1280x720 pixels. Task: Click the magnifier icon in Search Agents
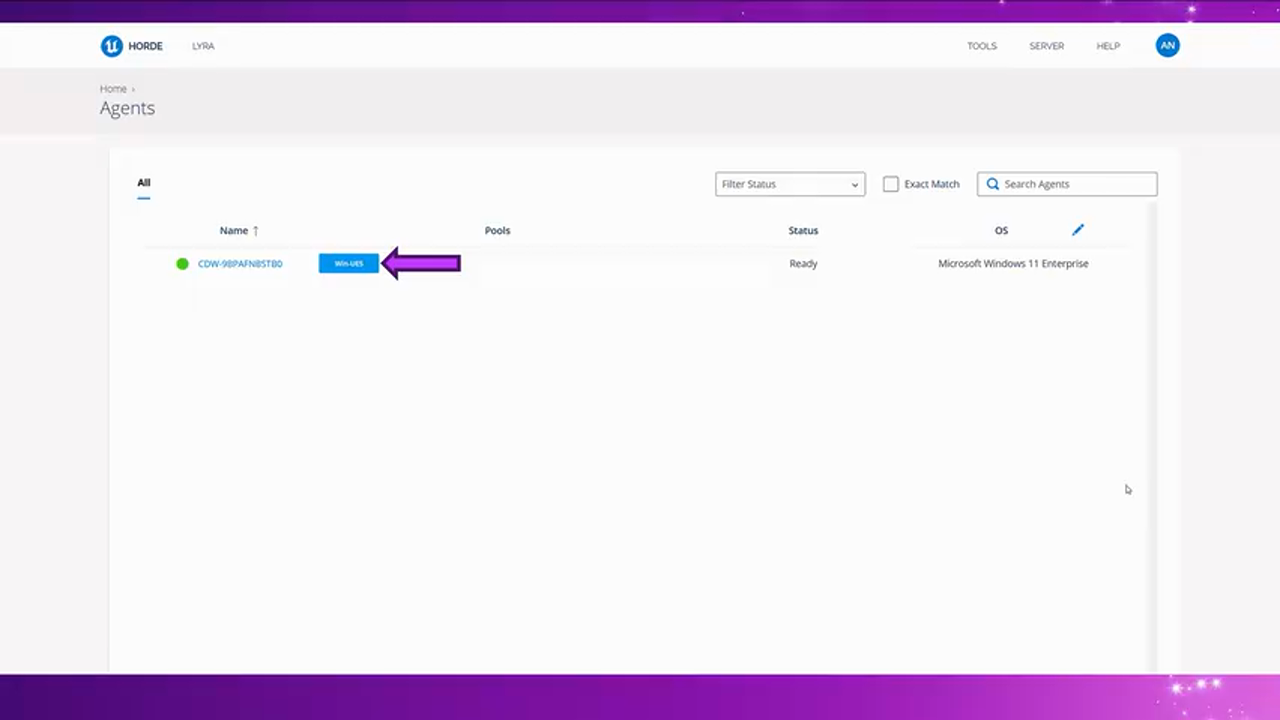[992, 184]
